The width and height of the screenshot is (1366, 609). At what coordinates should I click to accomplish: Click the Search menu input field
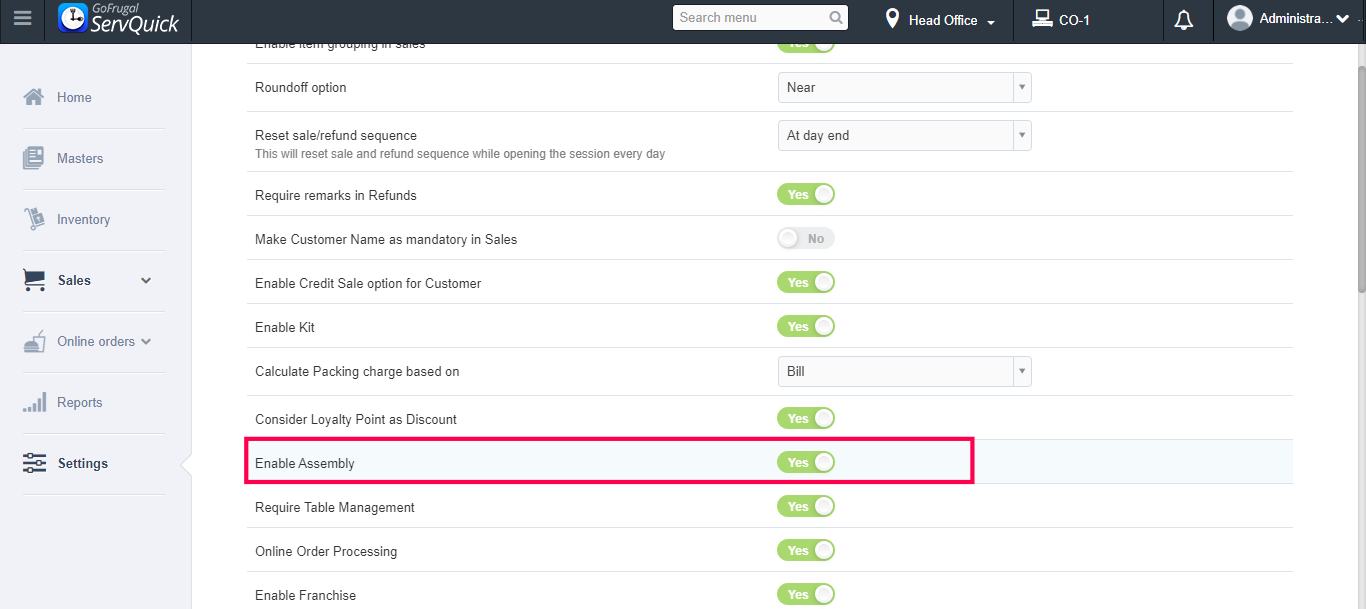tap(750, 18)
